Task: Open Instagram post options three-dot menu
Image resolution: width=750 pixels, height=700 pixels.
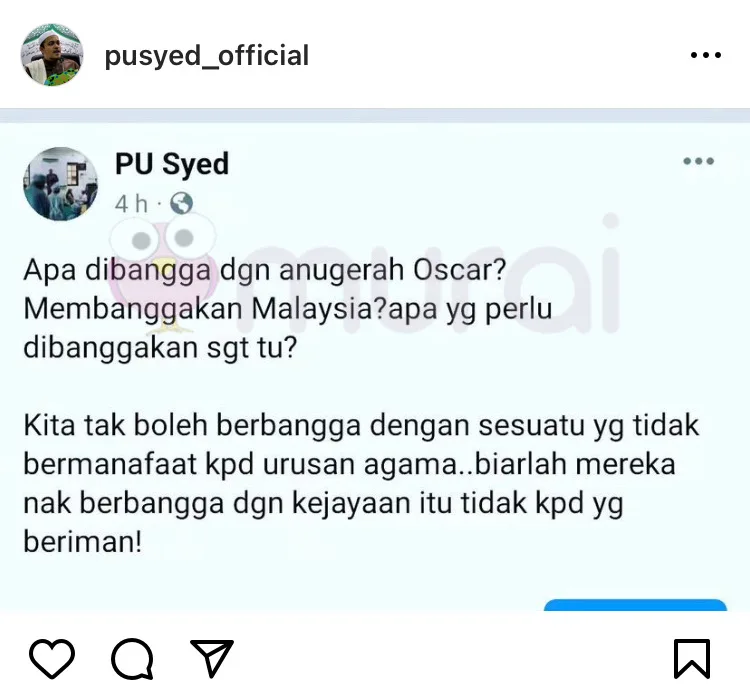Action: point(706,56)
